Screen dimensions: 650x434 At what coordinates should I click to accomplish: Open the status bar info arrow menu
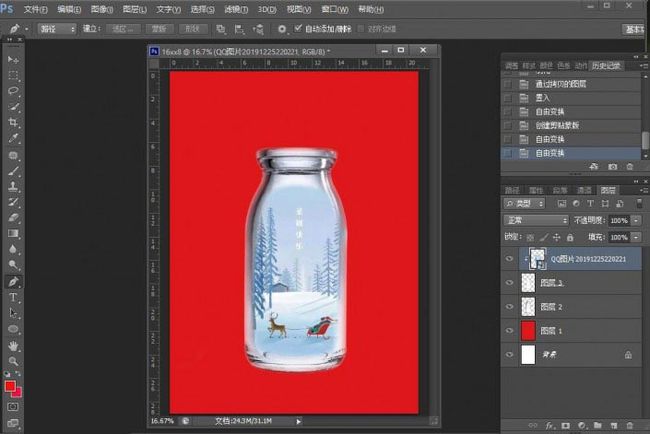tap(298, 422)
